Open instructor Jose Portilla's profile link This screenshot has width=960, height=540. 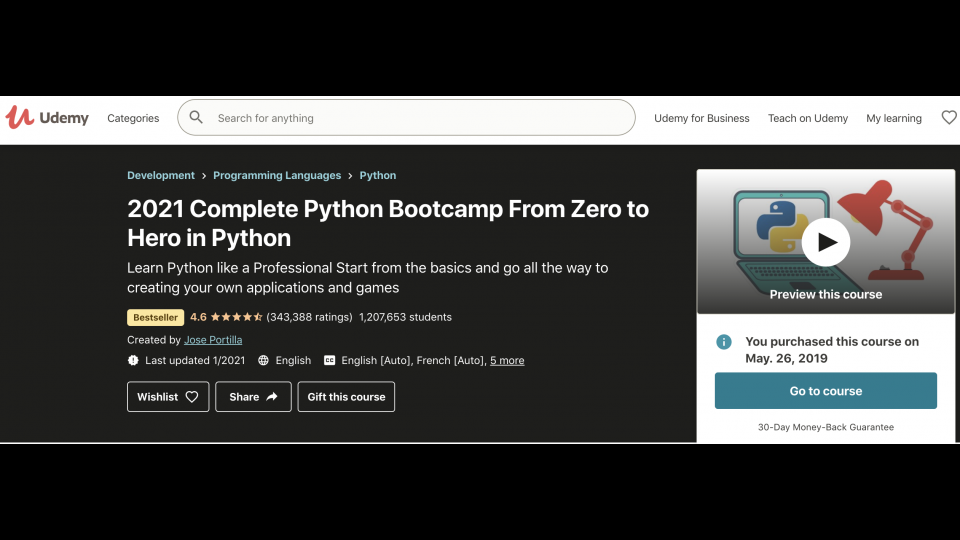(213, 340)
